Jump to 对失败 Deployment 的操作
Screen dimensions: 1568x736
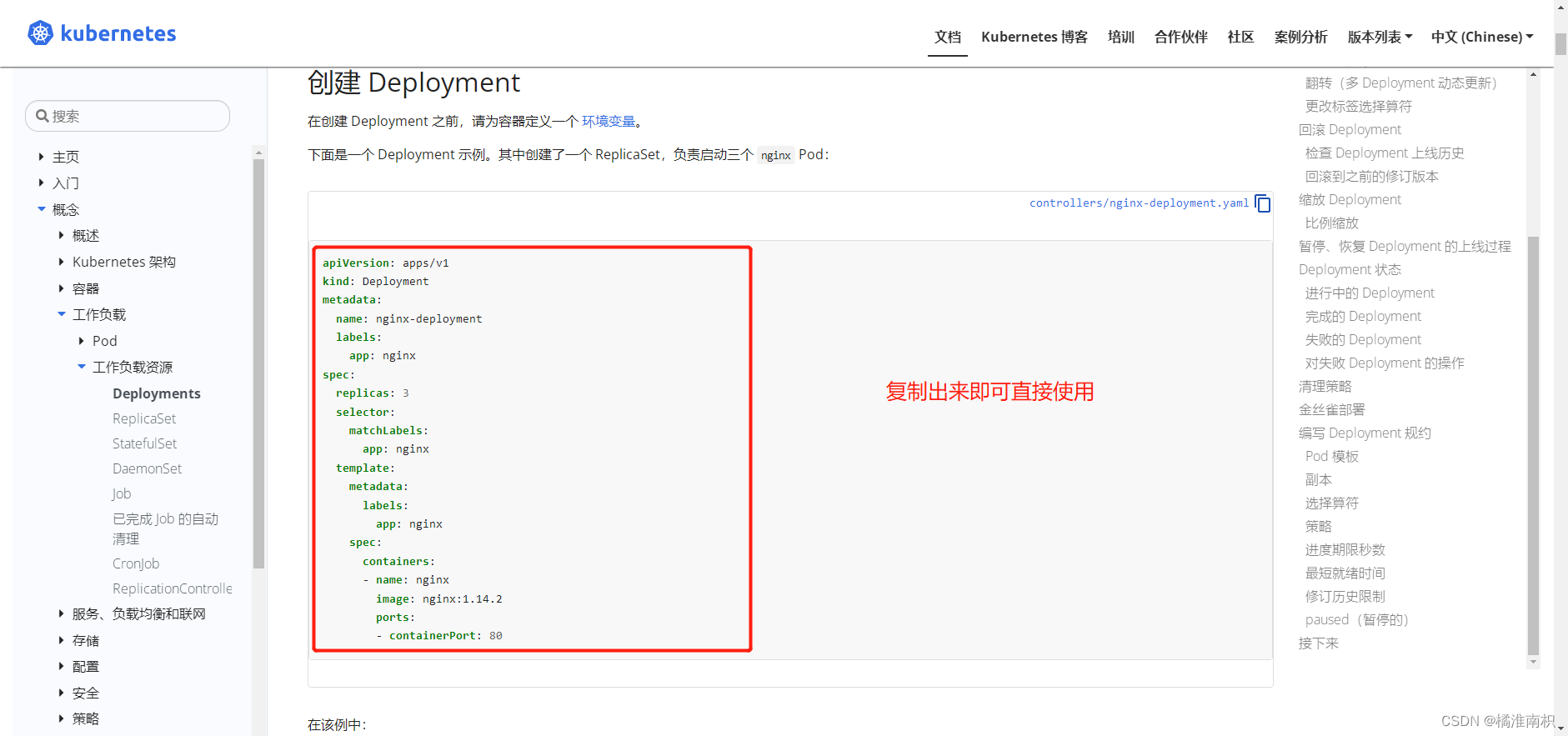pyautogui.click(x=1385, y=363)
